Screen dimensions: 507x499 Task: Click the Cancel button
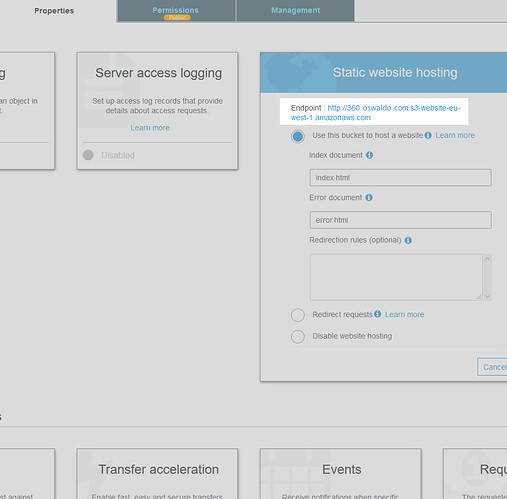pyautogui.click(x=493, y=367)
